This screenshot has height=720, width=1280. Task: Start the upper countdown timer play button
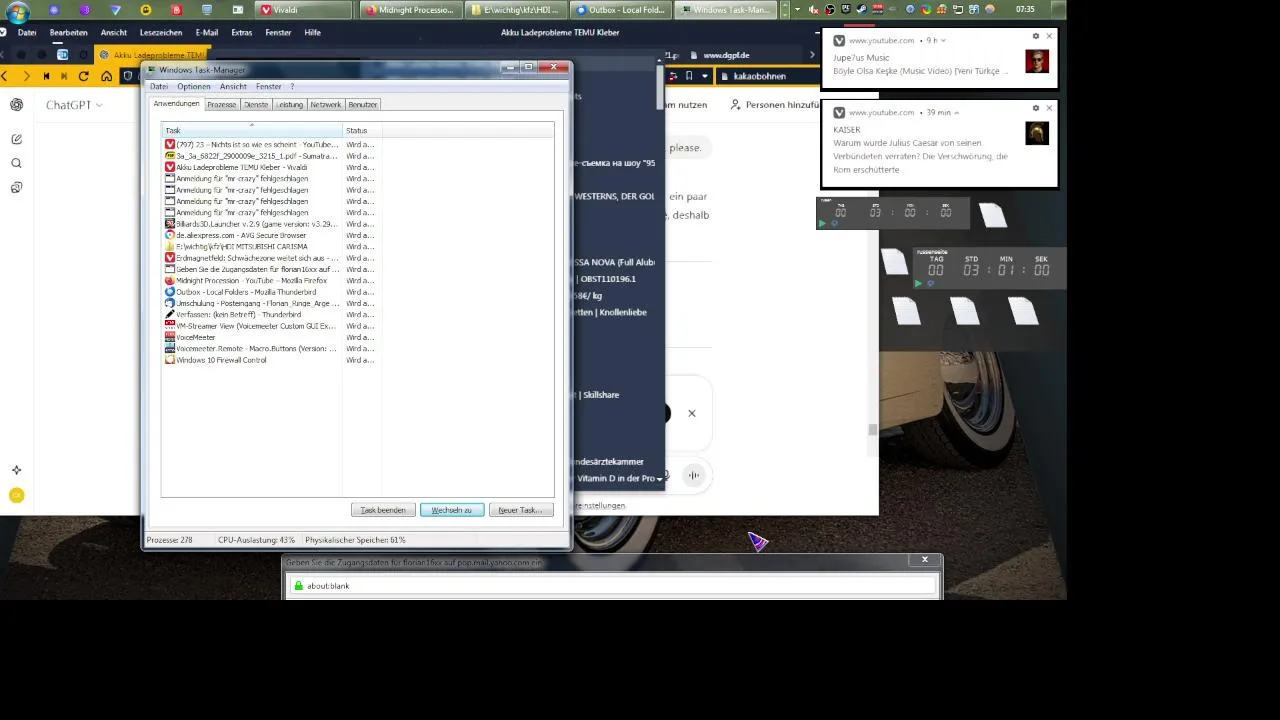pyautogui.click(x=823, y=224)
